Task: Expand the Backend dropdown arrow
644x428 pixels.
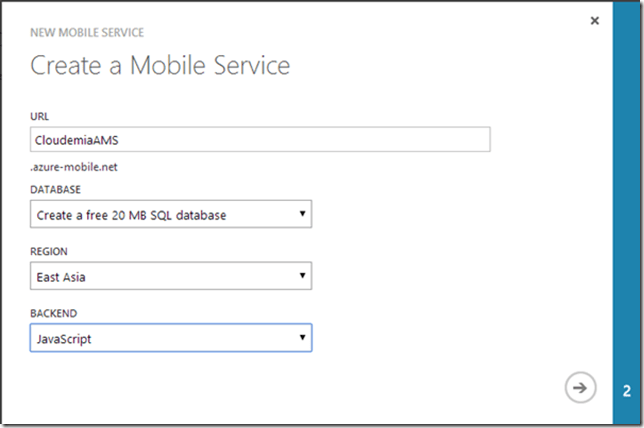Action: [x=301, y=338]
